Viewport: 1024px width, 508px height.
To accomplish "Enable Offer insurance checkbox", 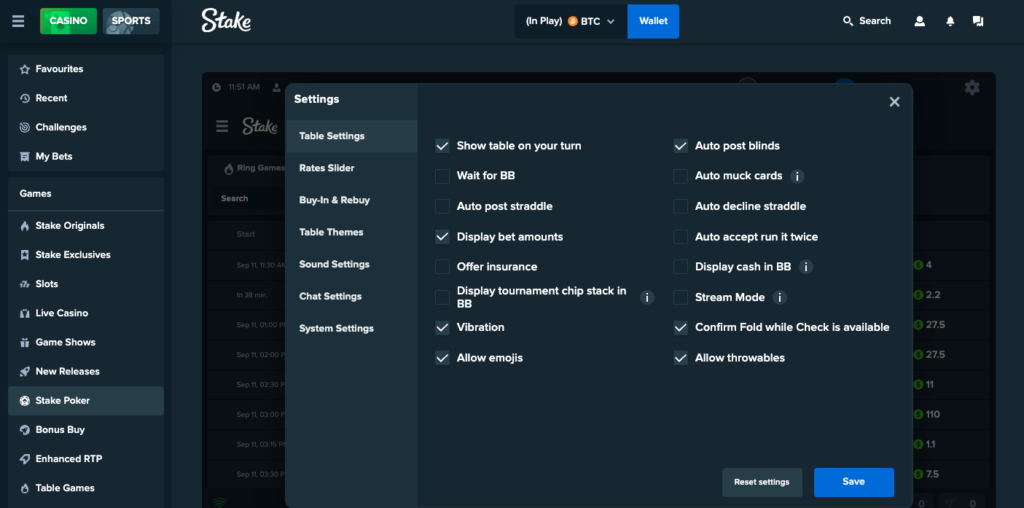I will [442, 266].
